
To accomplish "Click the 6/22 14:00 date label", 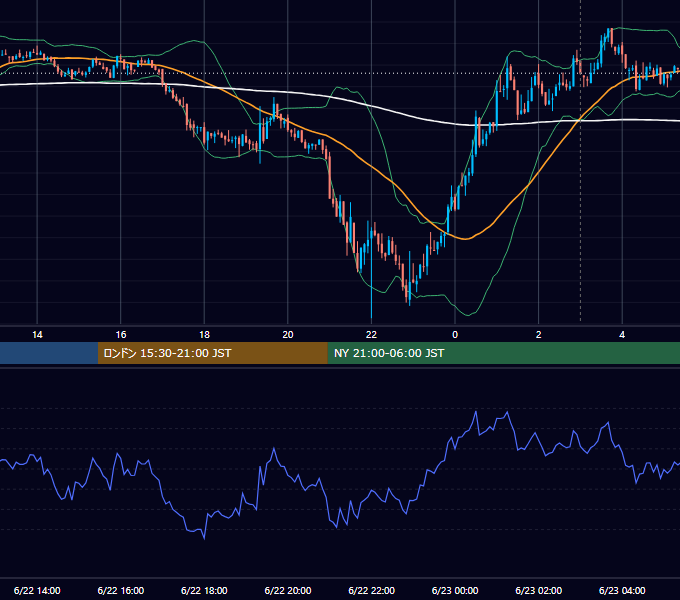I will coord(37,590).
